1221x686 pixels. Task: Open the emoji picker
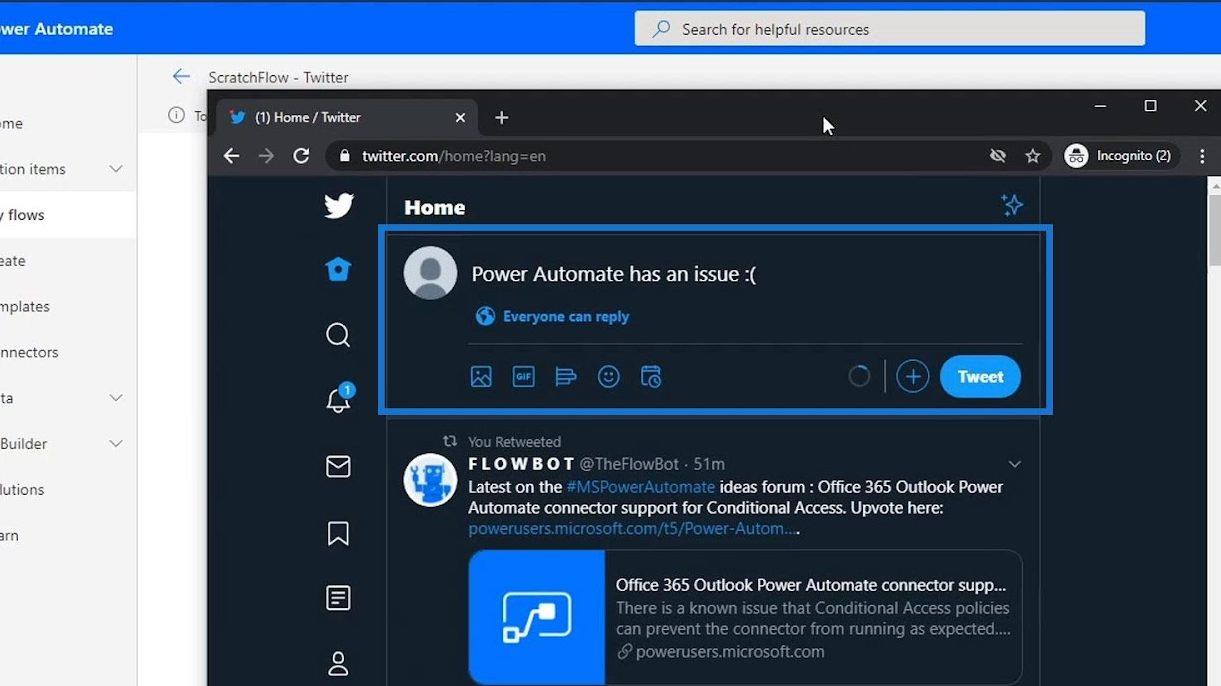click(609, 377)
